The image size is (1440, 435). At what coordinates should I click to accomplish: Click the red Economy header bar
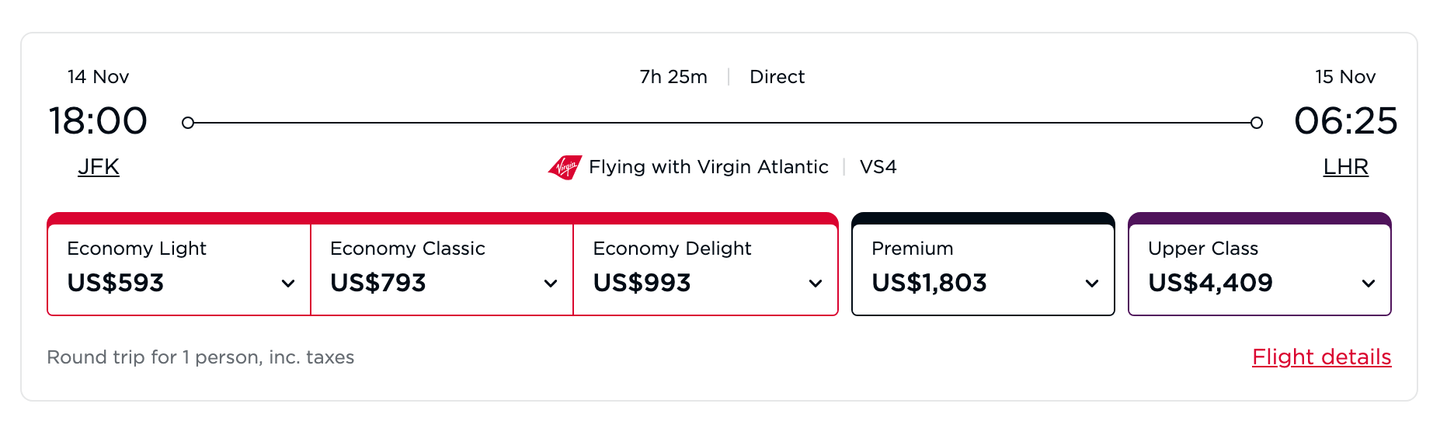coord(442,218)
